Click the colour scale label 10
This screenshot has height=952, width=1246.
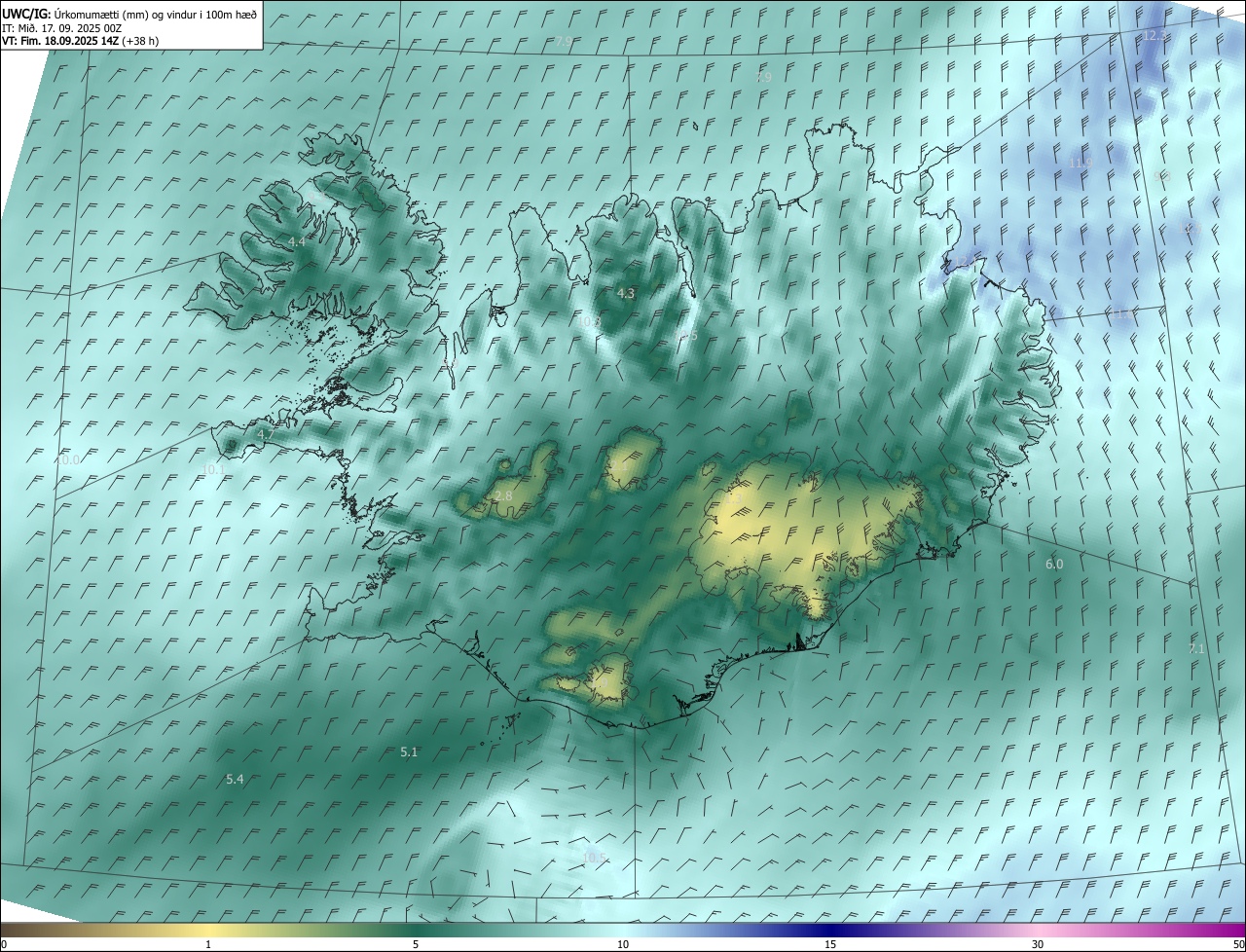[x=623, y=944]
